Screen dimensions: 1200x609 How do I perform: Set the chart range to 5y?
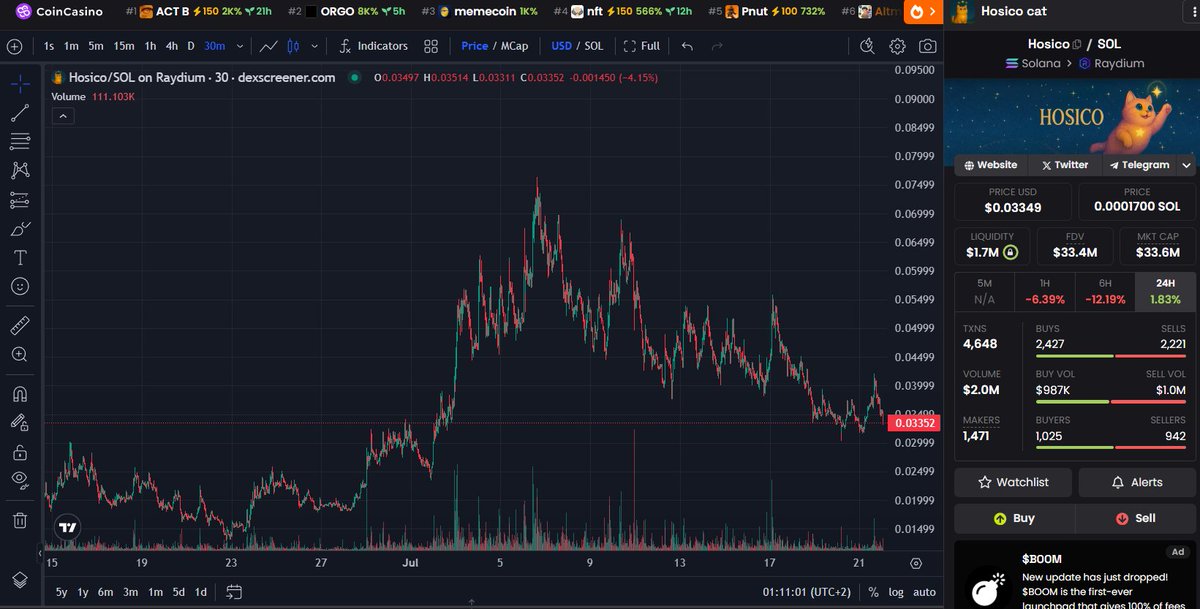click(x=62, y=592)
